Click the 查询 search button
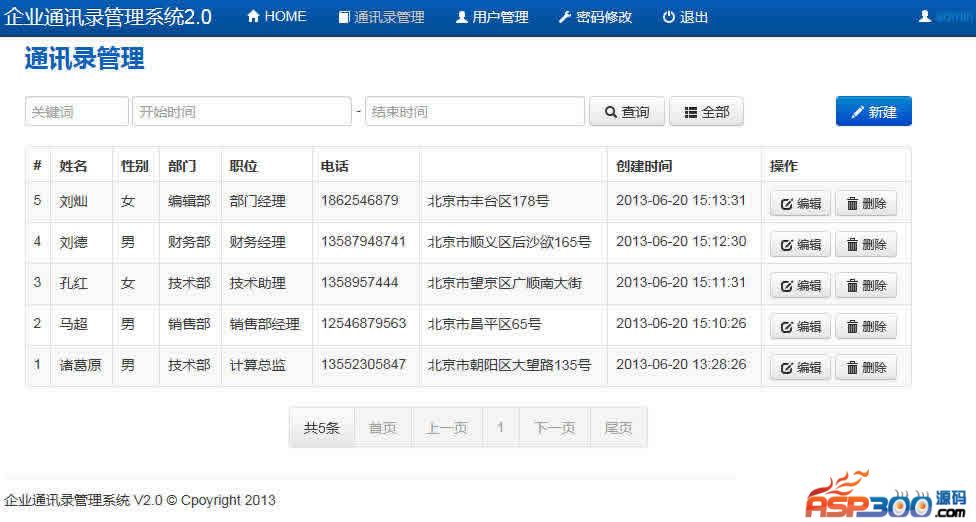 click(627, 112)
